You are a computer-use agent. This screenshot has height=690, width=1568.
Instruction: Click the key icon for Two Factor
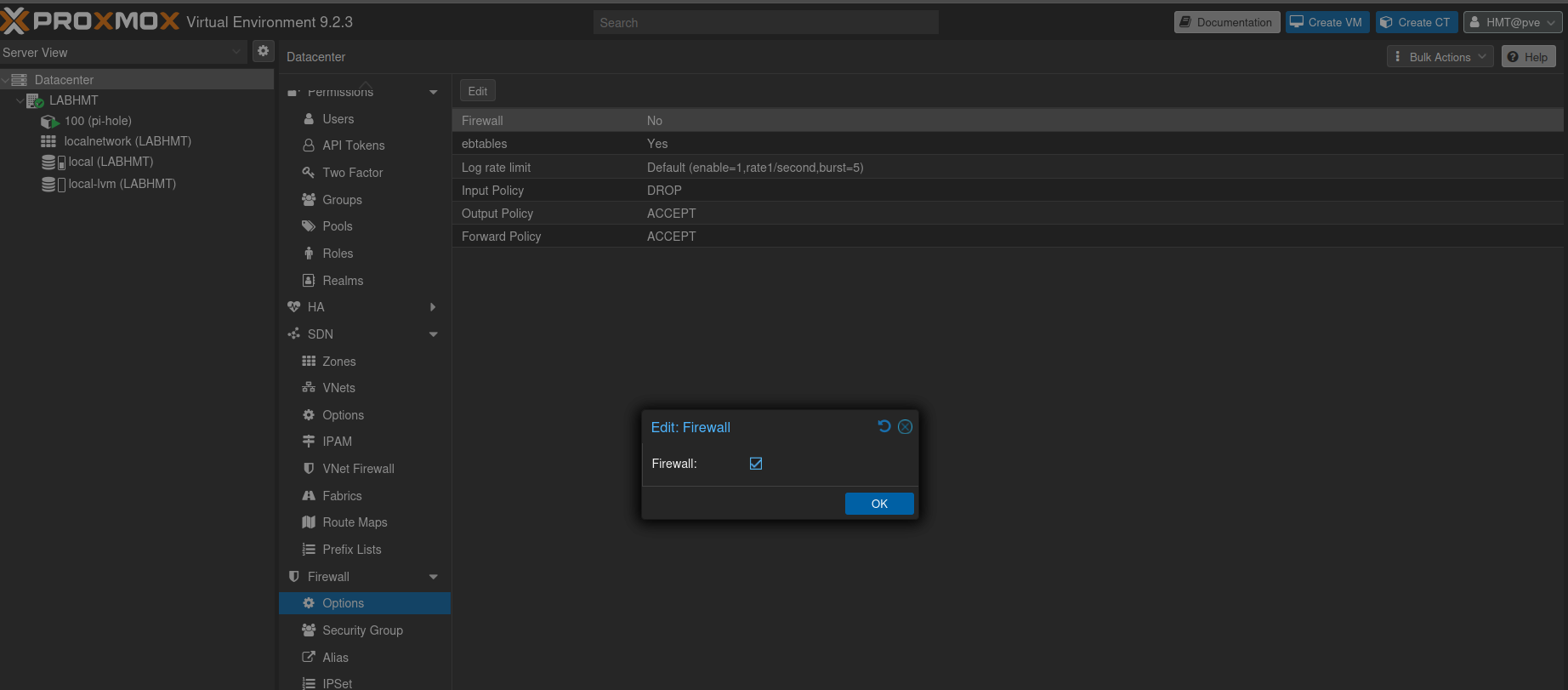coord(309,173)
